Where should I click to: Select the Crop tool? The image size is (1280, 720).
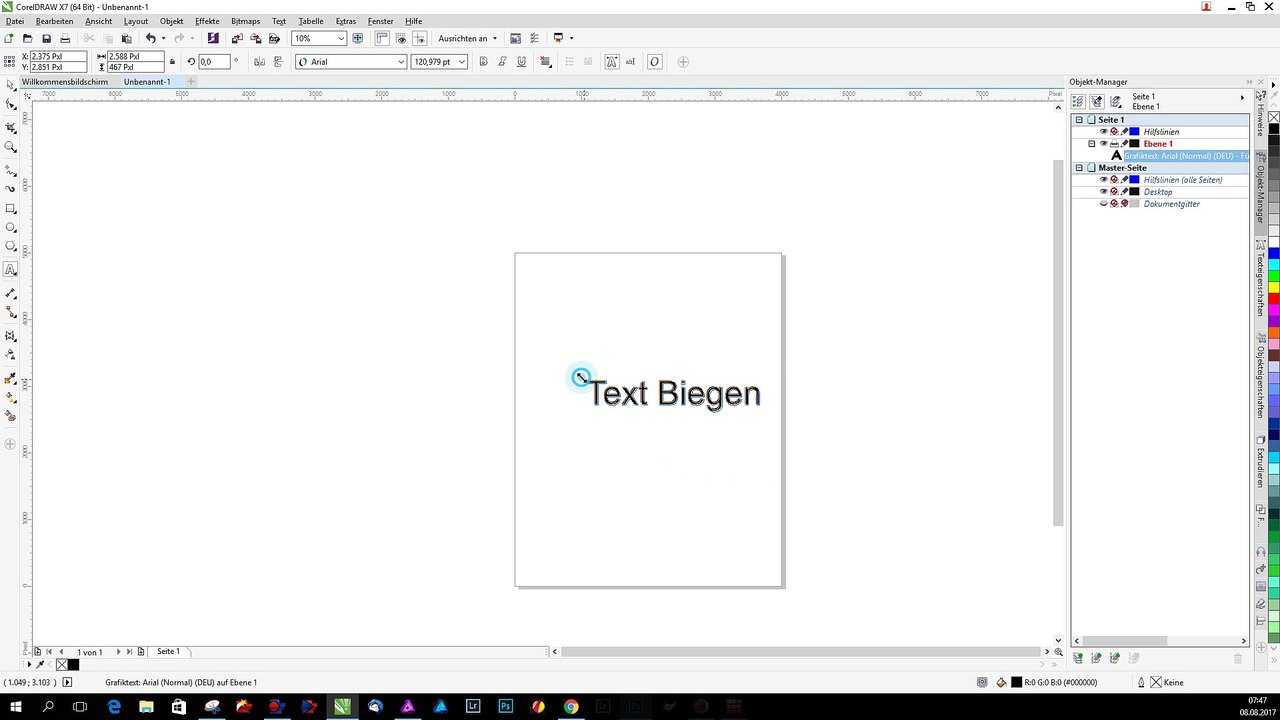(10, 127)
